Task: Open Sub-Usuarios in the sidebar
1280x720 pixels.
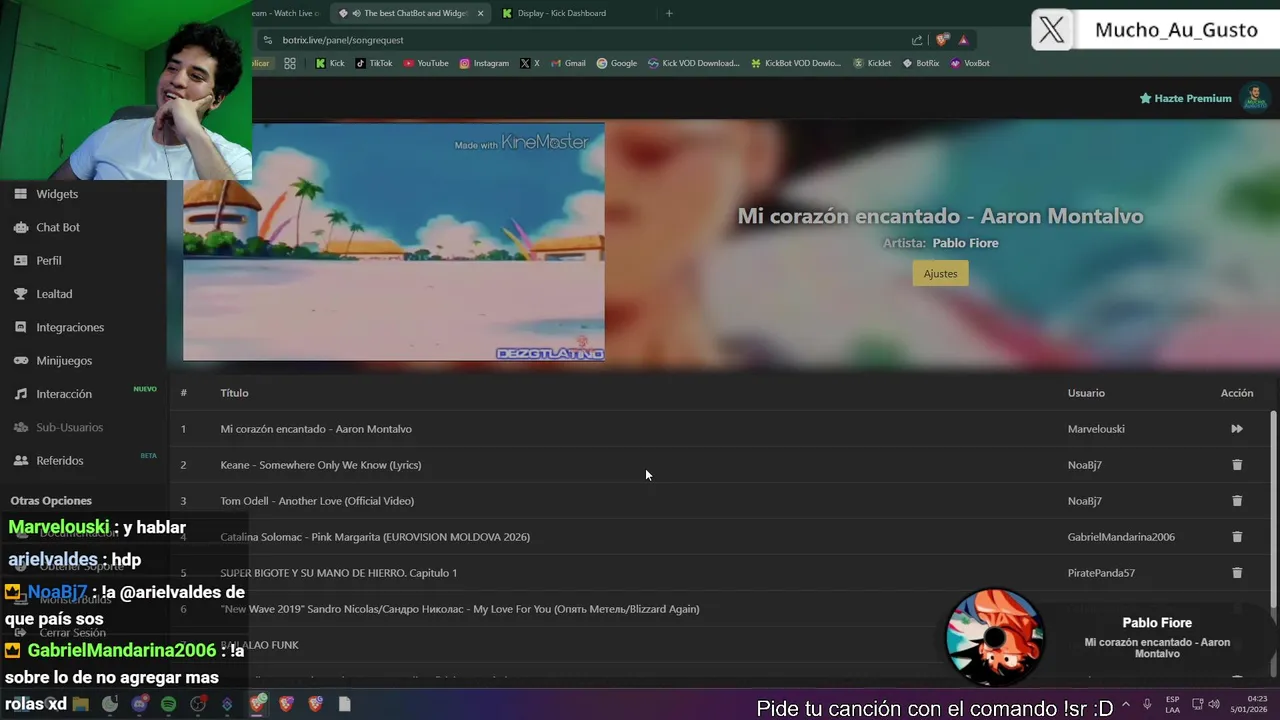Action: pos(70,427)
